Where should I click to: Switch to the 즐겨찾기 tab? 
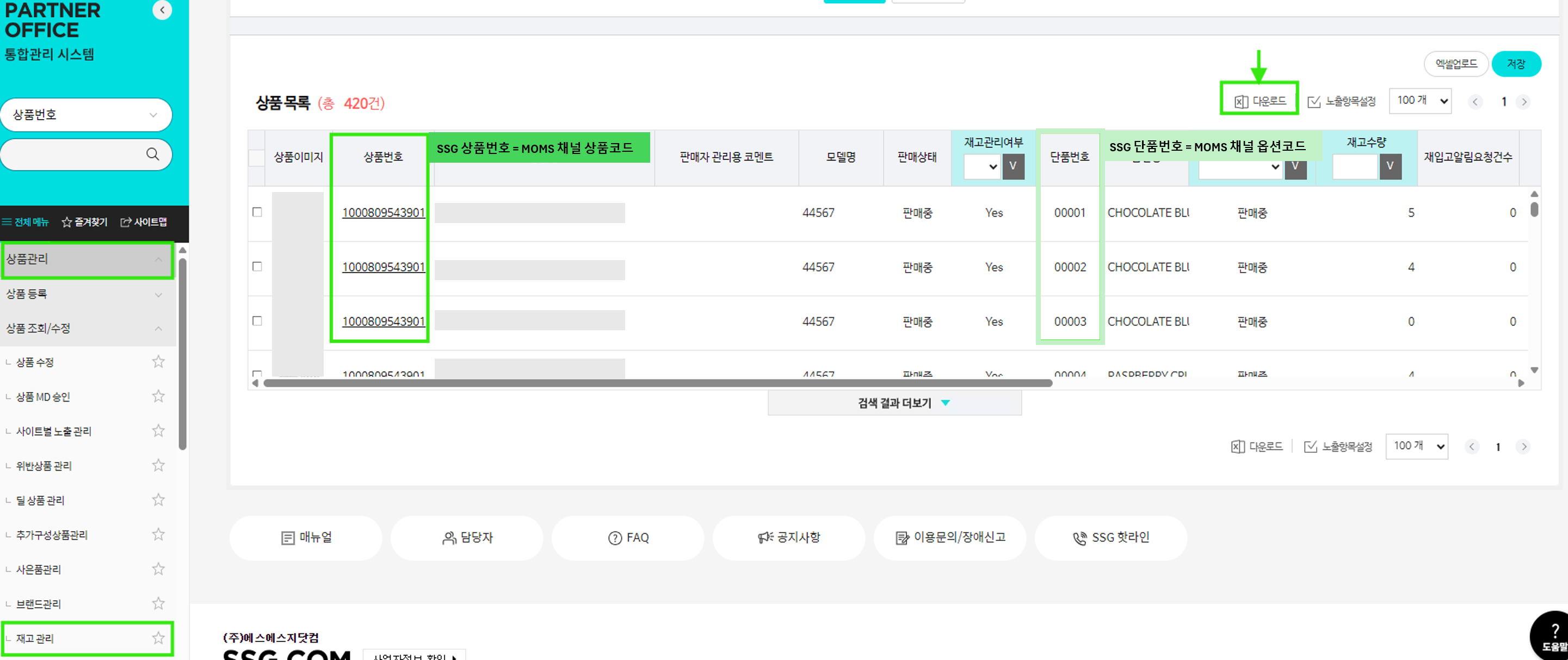click(x=85, y=222)
